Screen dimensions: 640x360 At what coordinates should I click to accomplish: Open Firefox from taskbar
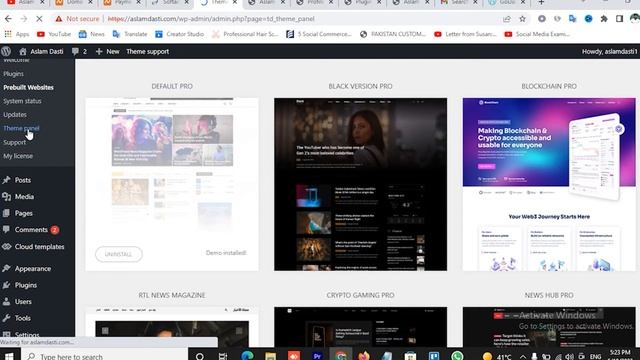pos(364,356)
